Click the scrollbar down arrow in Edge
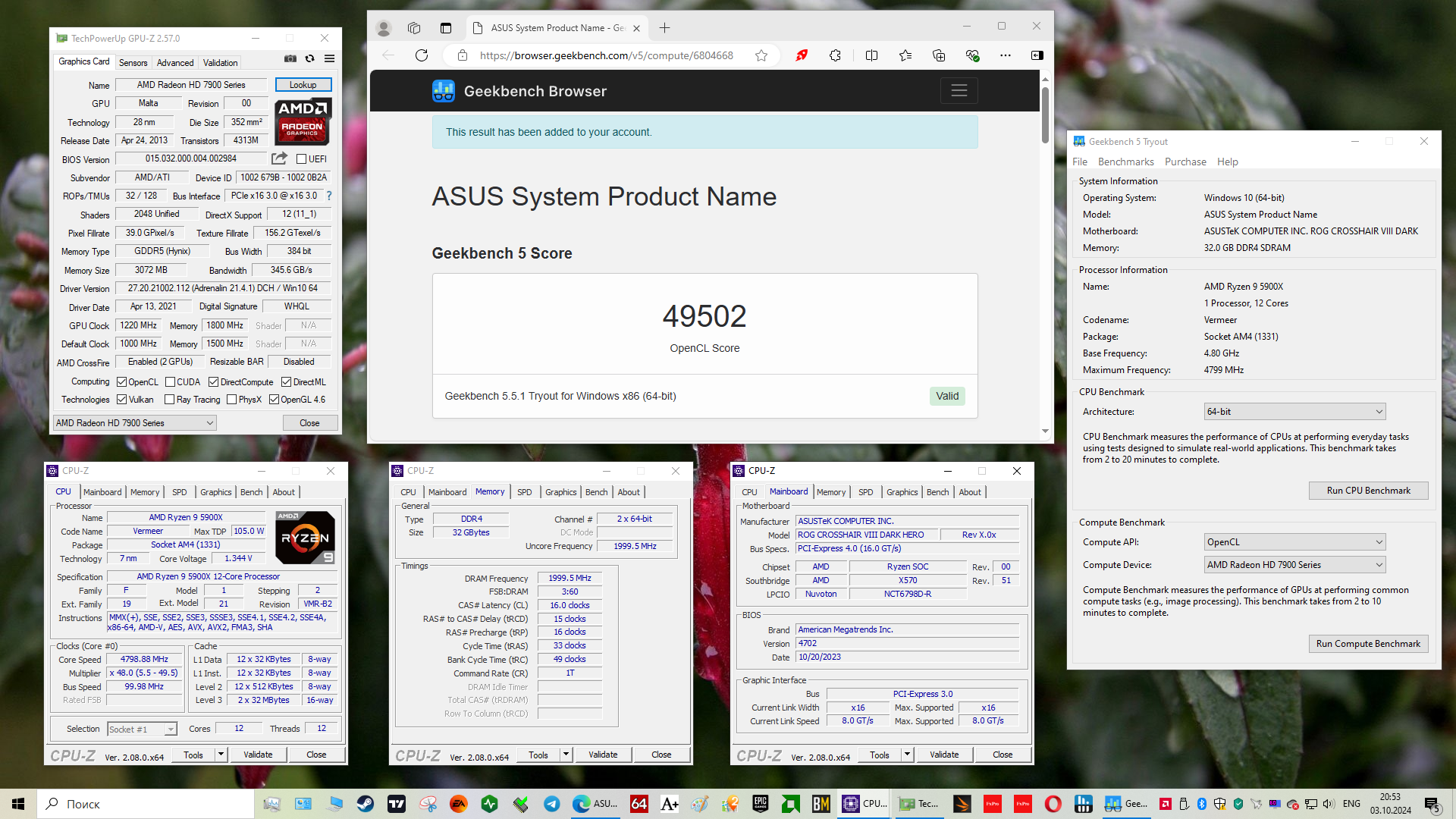This screenshot has width=1456, height=819. [1045, 431]
